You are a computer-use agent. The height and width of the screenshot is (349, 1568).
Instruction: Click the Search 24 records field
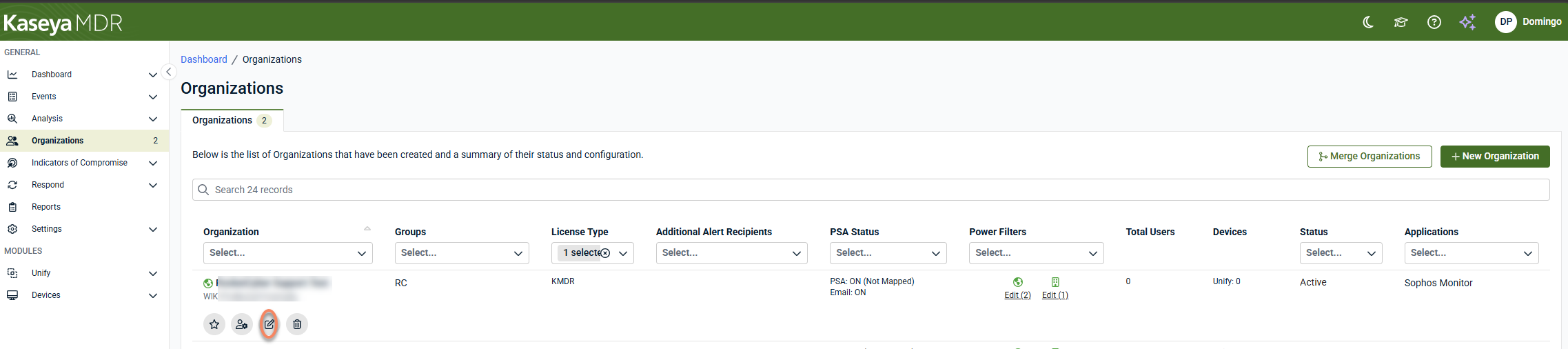tap(871, 190)
